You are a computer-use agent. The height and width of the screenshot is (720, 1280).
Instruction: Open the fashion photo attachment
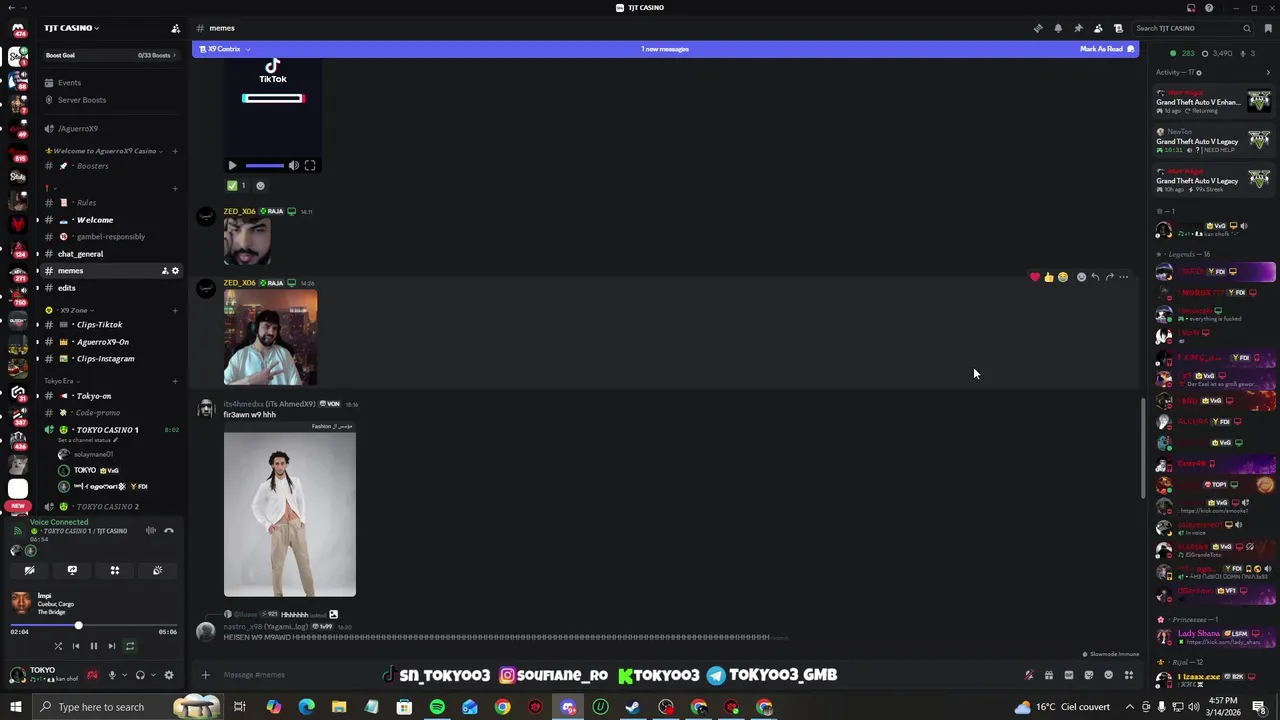coord(290,509)
